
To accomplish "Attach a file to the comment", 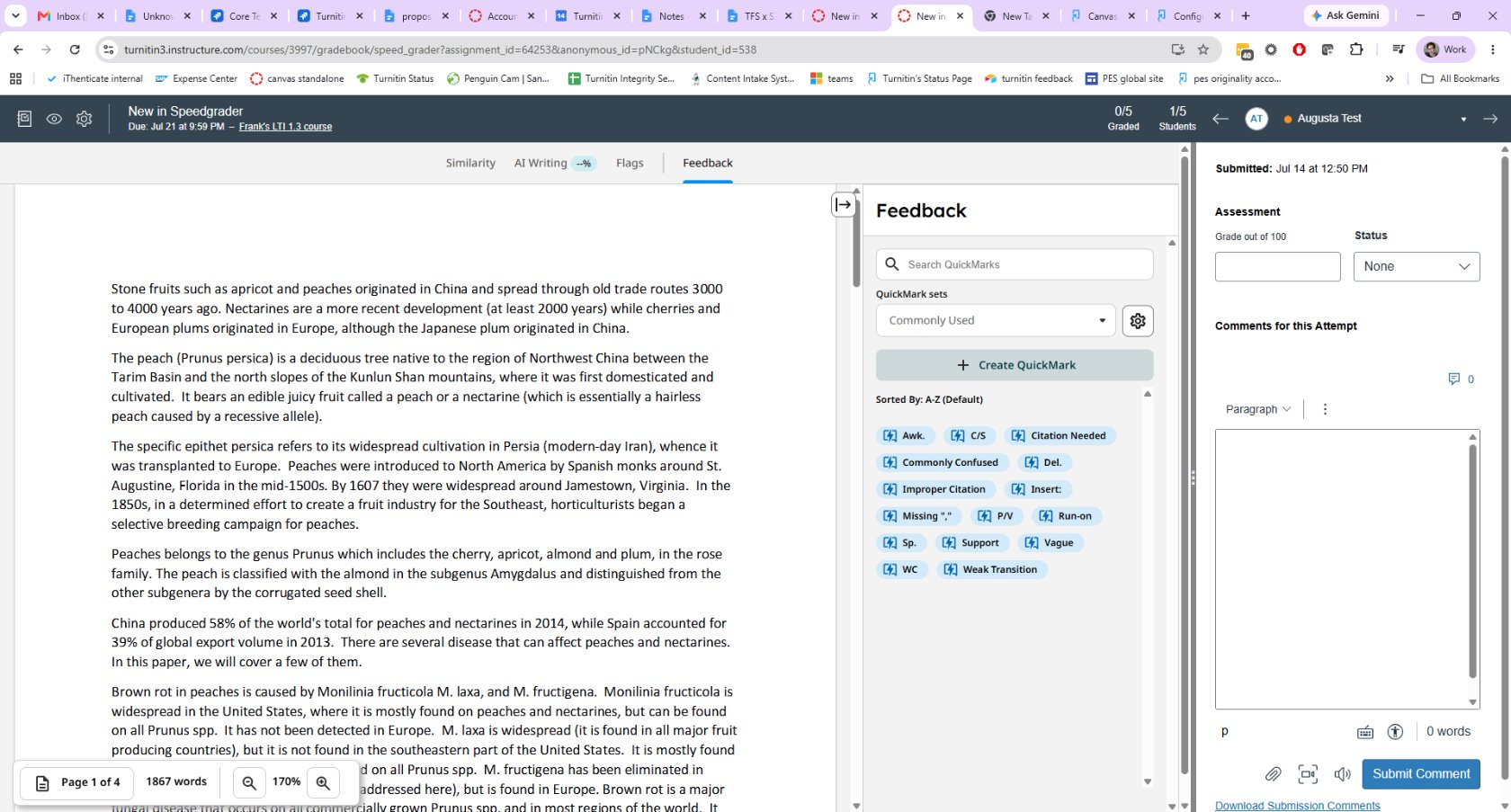I will tap(1273, 774).
